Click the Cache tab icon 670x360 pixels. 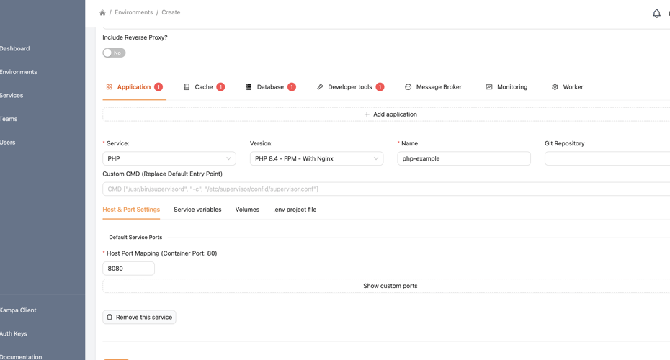coord(186,87)
